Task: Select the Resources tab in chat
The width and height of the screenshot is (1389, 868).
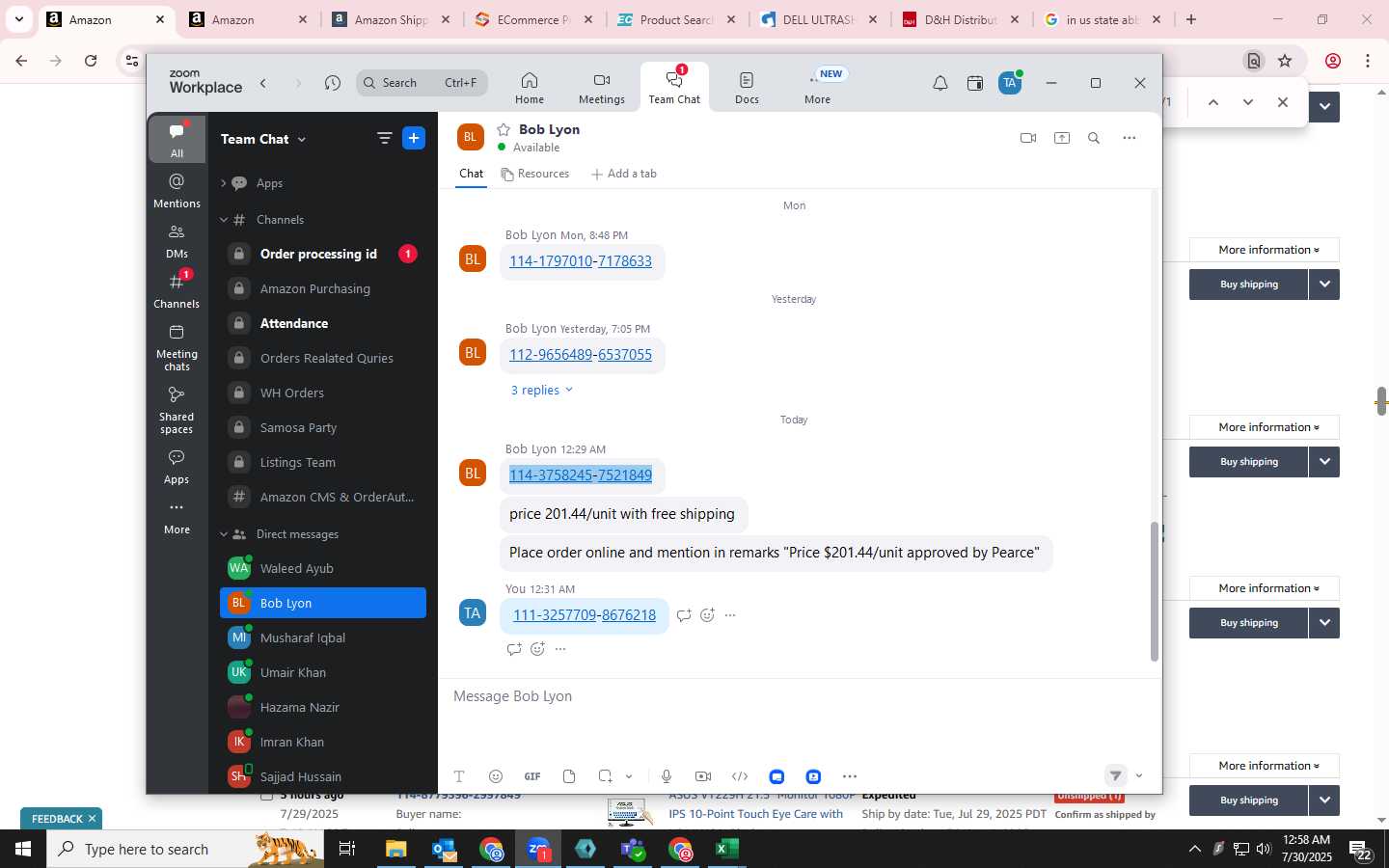Action: 535,174
